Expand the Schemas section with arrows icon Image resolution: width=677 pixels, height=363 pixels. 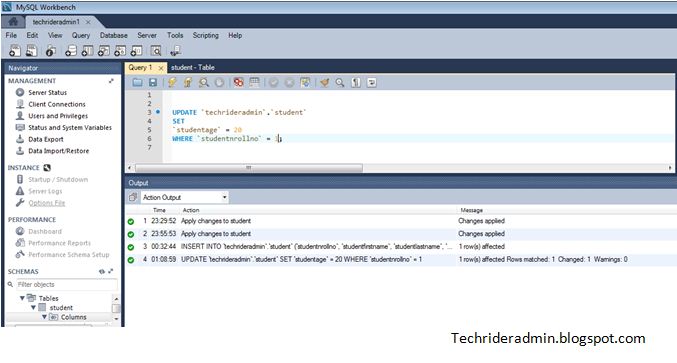pos(111,271)
